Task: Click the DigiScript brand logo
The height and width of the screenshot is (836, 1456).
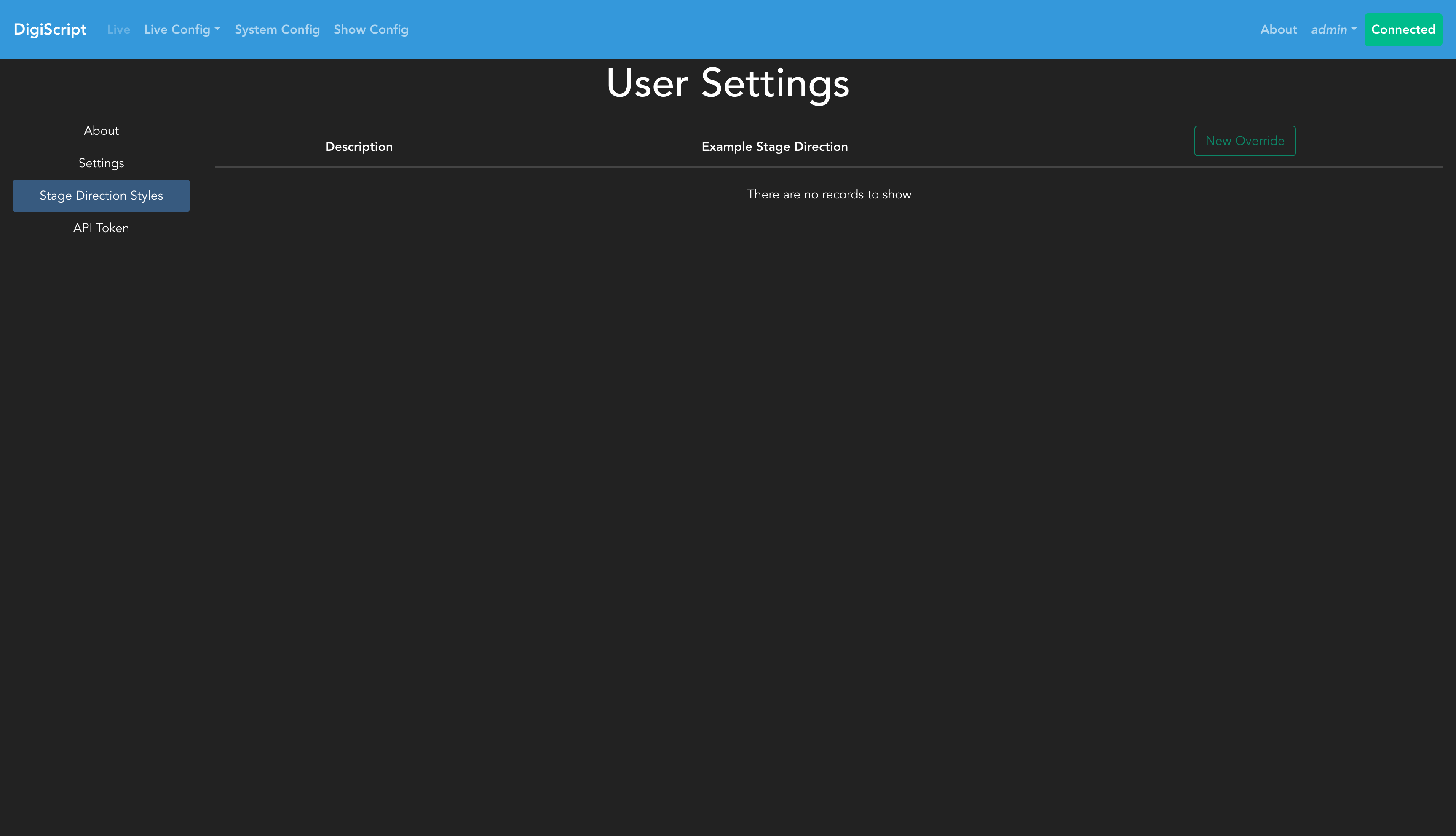Action: click(50, 29)
